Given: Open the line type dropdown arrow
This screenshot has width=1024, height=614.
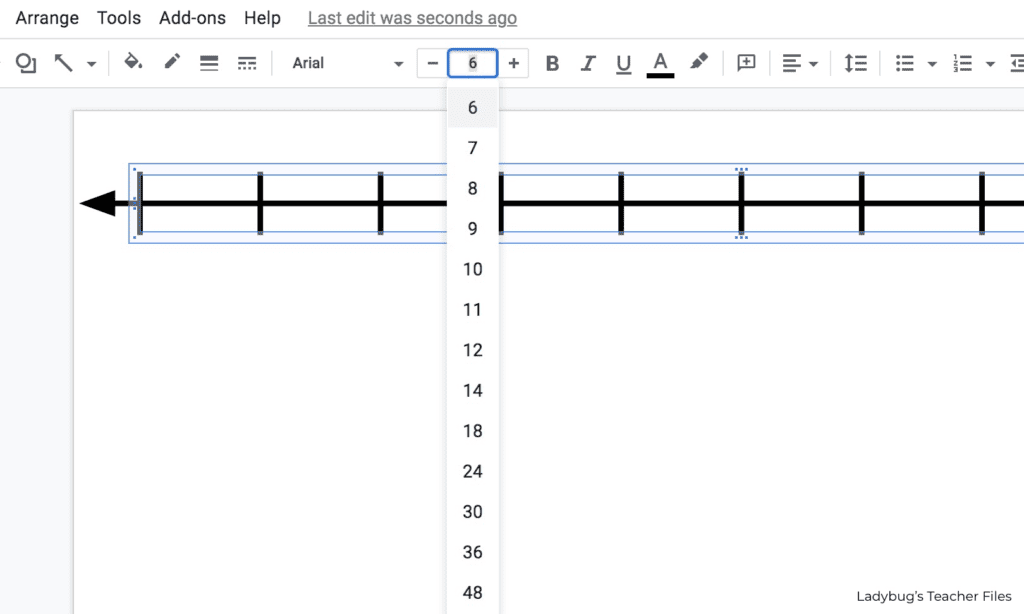Looking at the screenshot, I should click(x=91, y=64).
